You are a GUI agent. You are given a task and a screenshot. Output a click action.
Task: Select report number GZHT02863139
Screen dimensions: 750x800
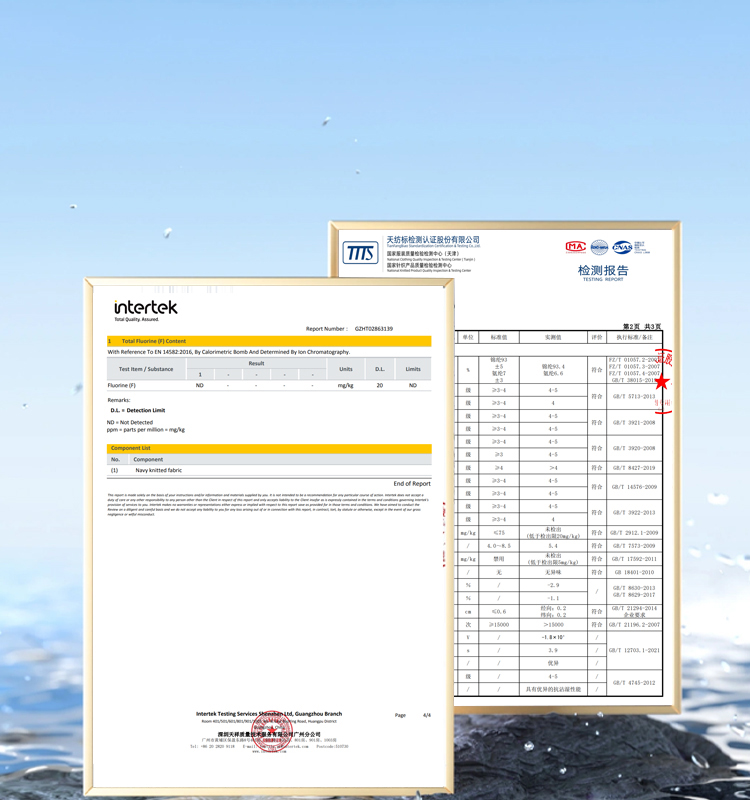374,329
